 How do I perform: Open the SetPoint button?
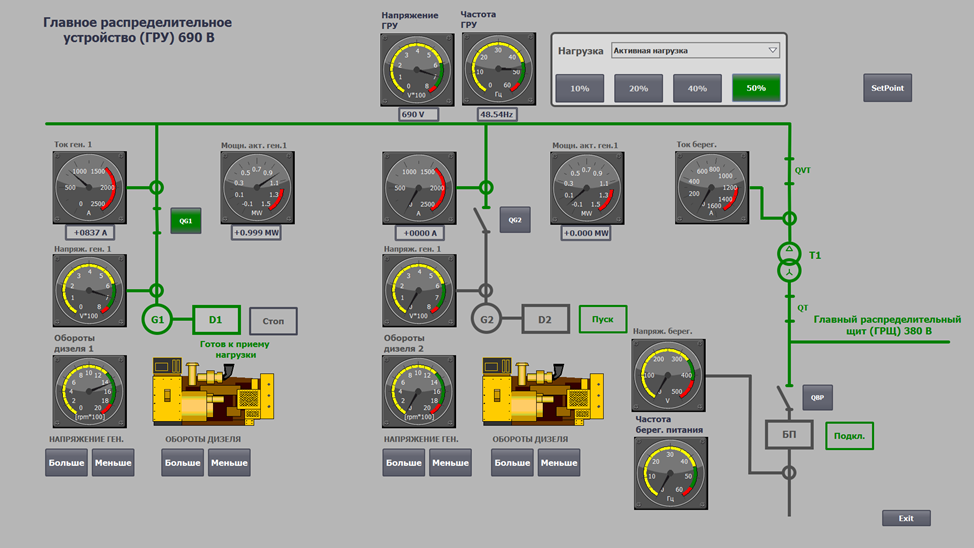tap(888, 88)
